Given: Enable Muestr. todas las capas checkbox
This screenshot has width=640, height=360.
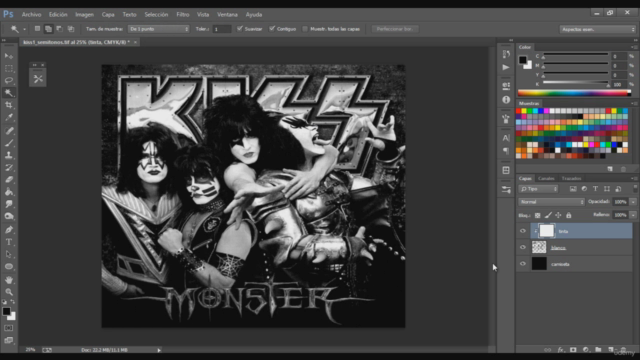Looking at the screenshot, I should point(305,29).
